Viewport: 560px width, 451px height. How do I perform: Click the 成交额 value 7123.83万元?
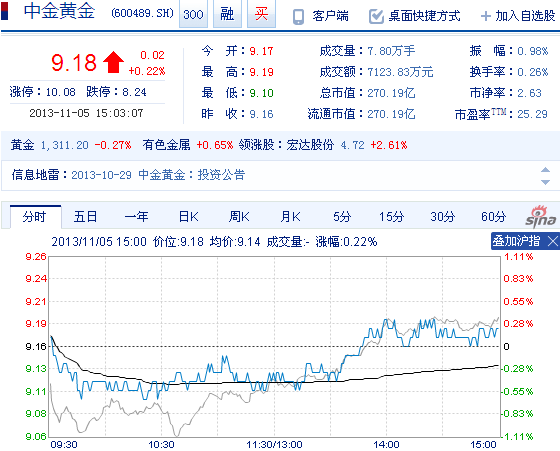click(400, 72)
